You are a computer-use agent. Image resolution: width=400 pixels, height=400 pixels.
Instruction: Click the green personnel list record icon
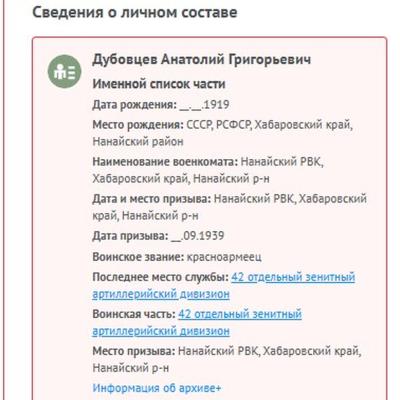64,72
